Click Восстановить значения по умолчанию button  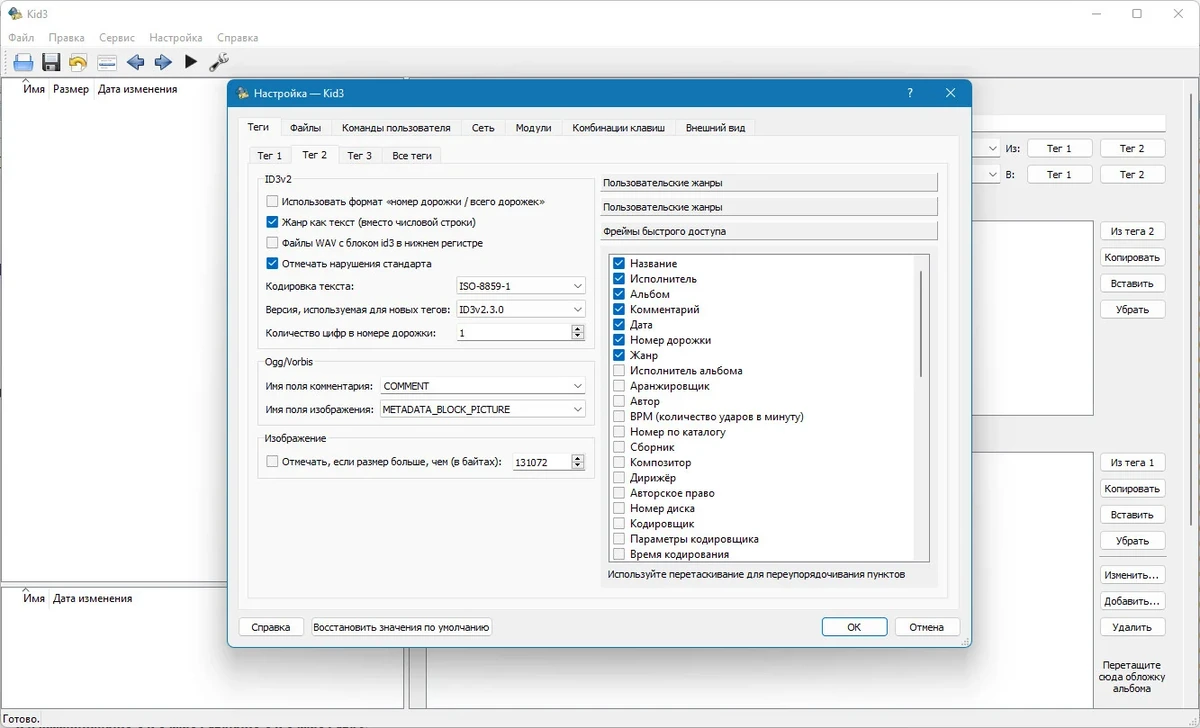pyautogui.click(x=402, y=627)
